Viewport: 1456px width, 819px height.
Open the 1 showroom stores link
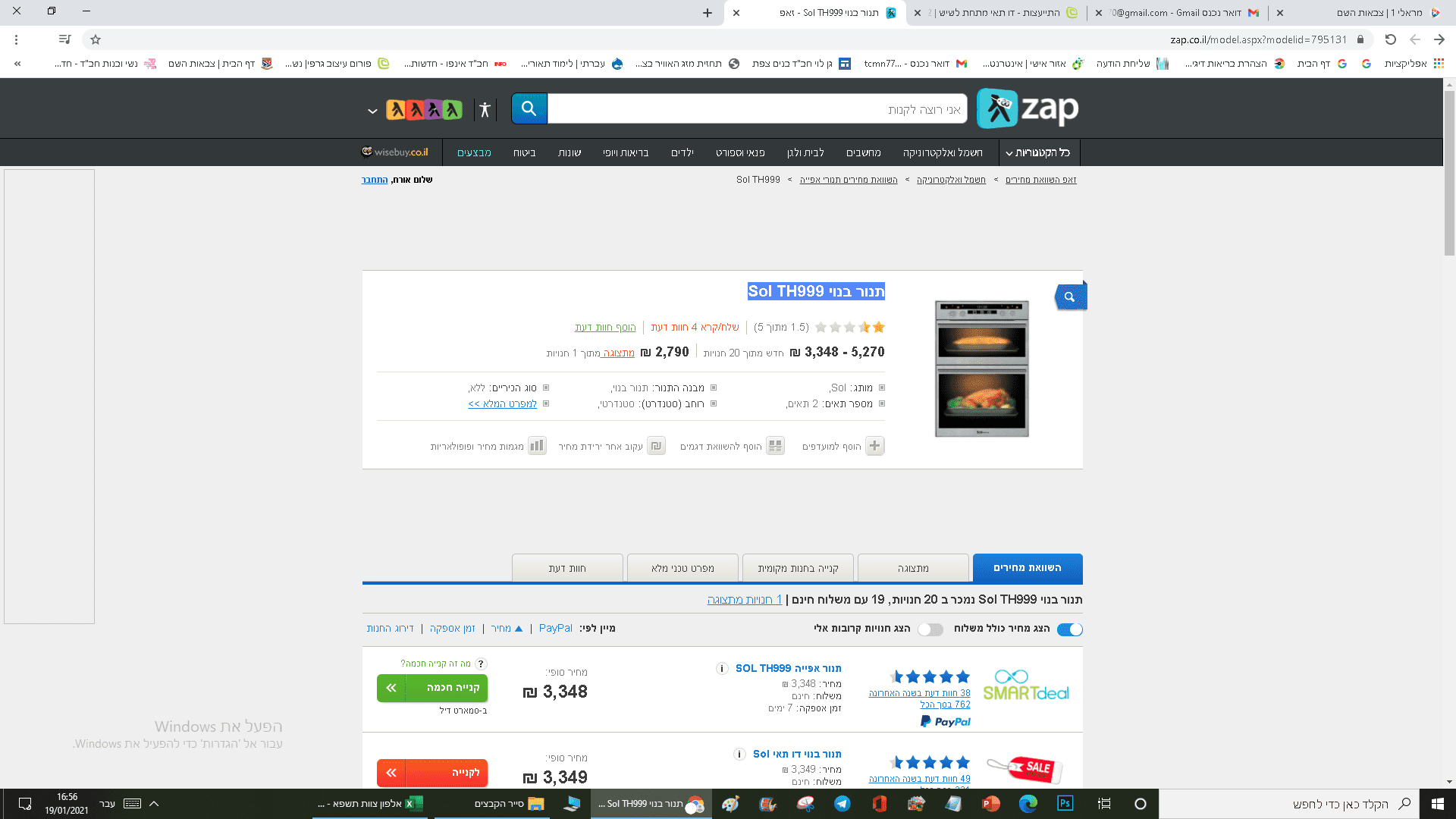tap(745, 599)
